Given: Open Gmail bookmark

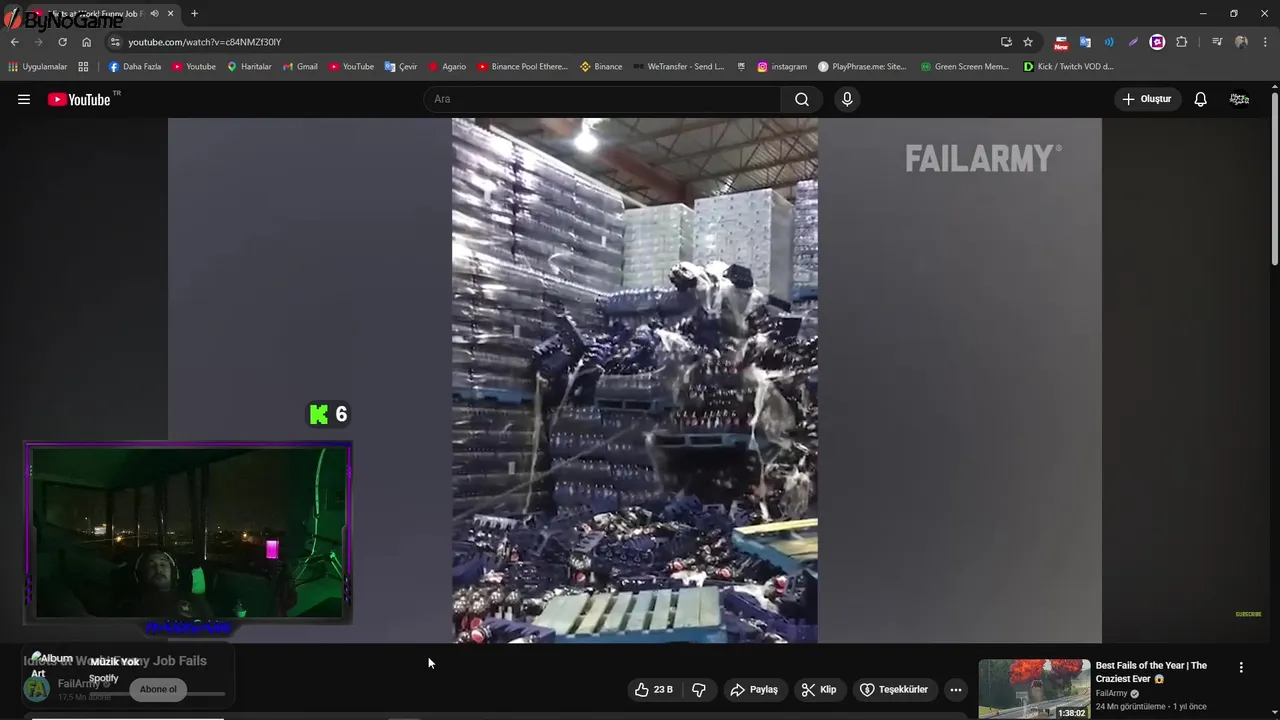Looking at the screenshot, I should 300,67.
